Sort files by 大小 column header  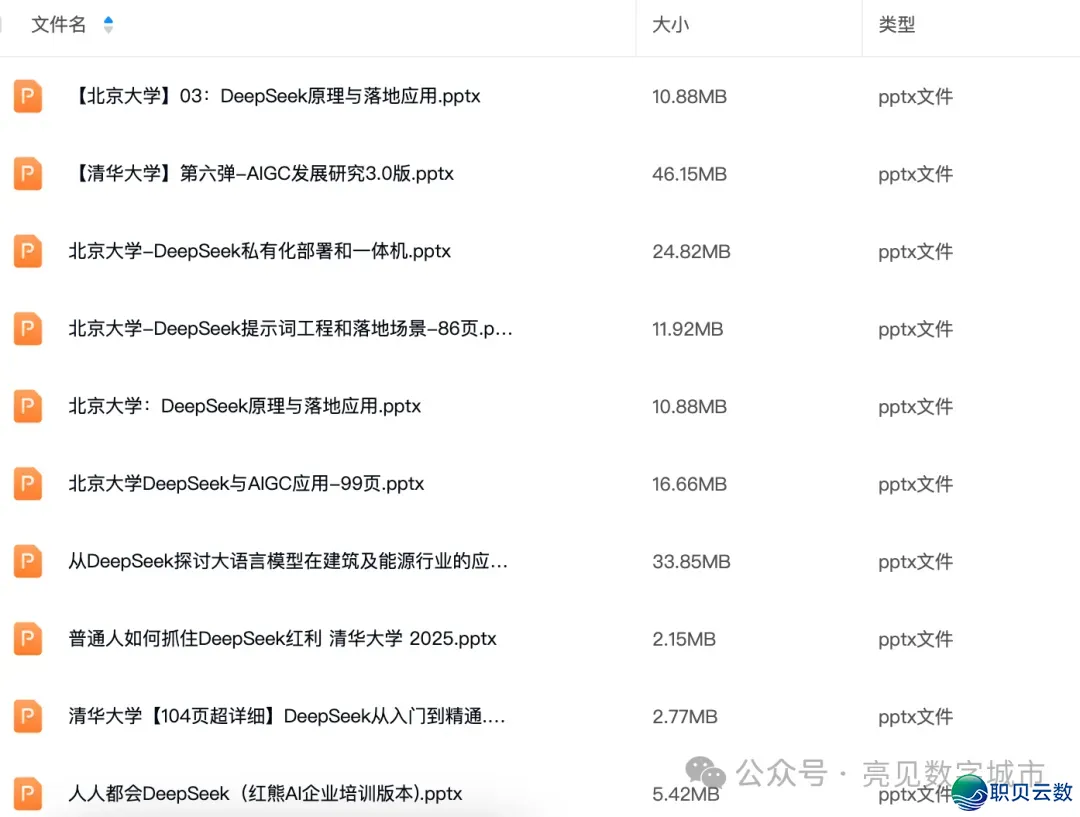pos(670,25)
